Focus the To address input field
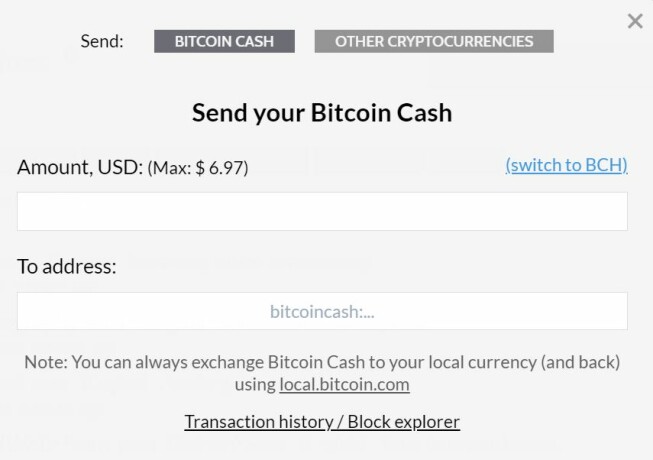Screen dimensions: 653x460 click(322, 311)
